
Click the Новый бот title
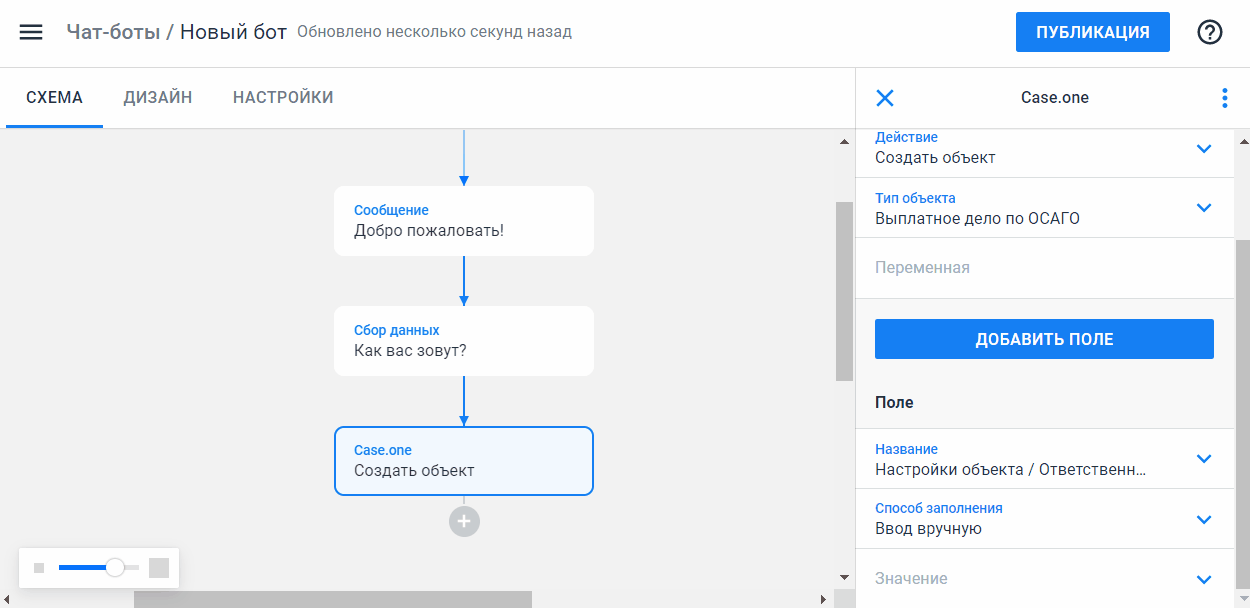(x=233, y=32)
